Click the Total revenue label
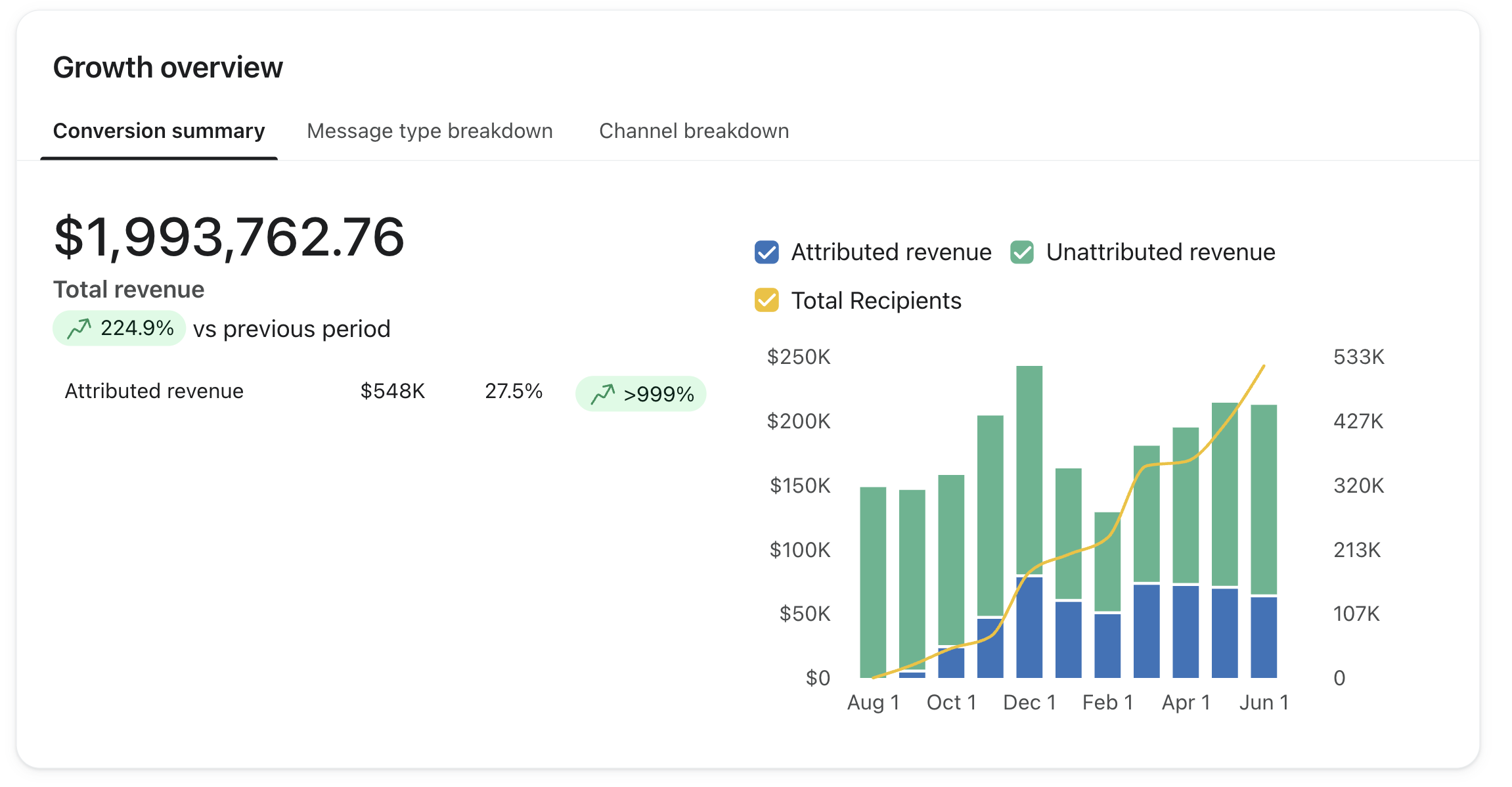The width and height of the screenshot is (1512, 787). (129, 290)
